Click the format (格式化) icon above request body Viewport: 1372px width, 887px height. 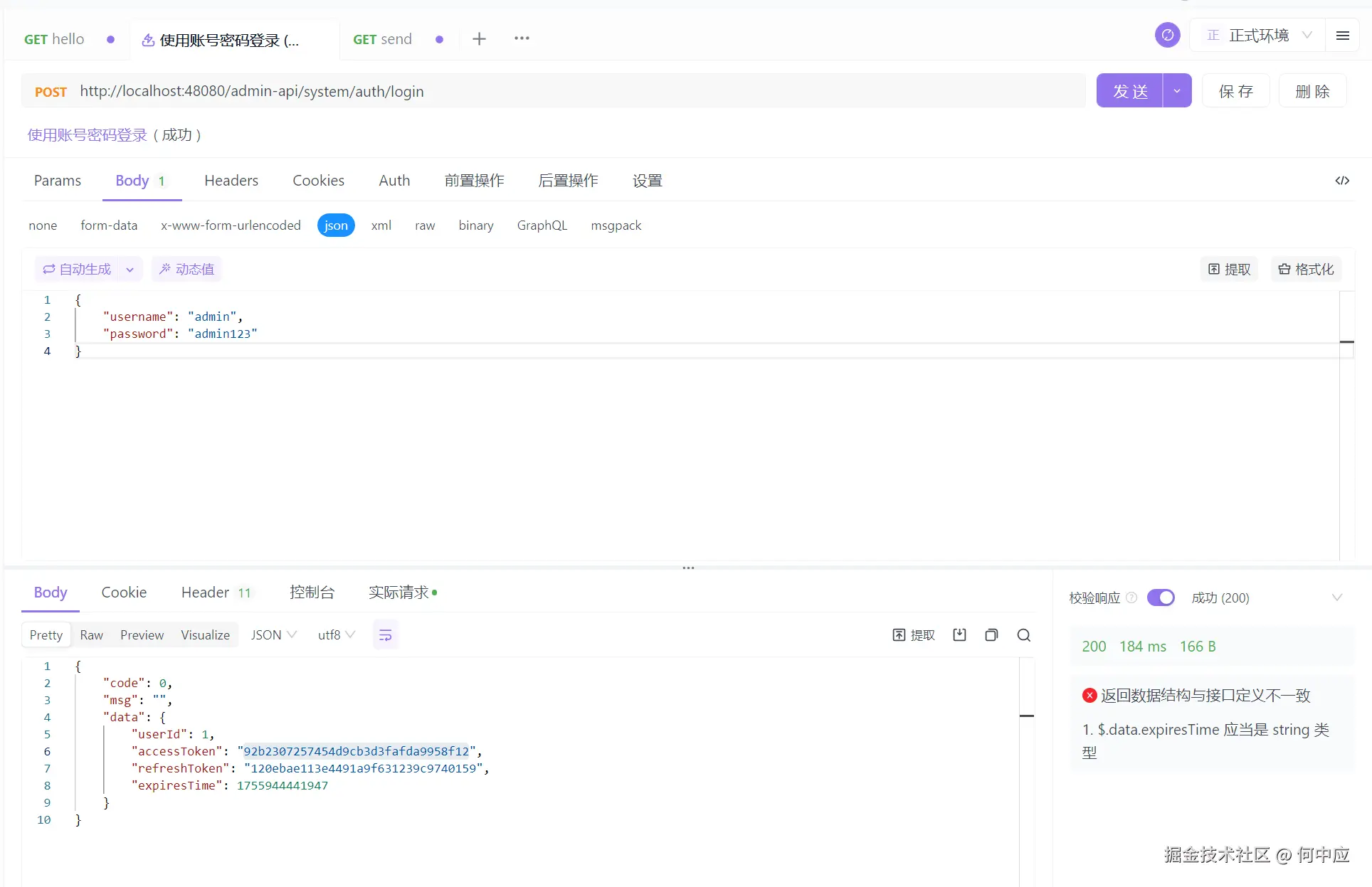tap(1305, 269)
